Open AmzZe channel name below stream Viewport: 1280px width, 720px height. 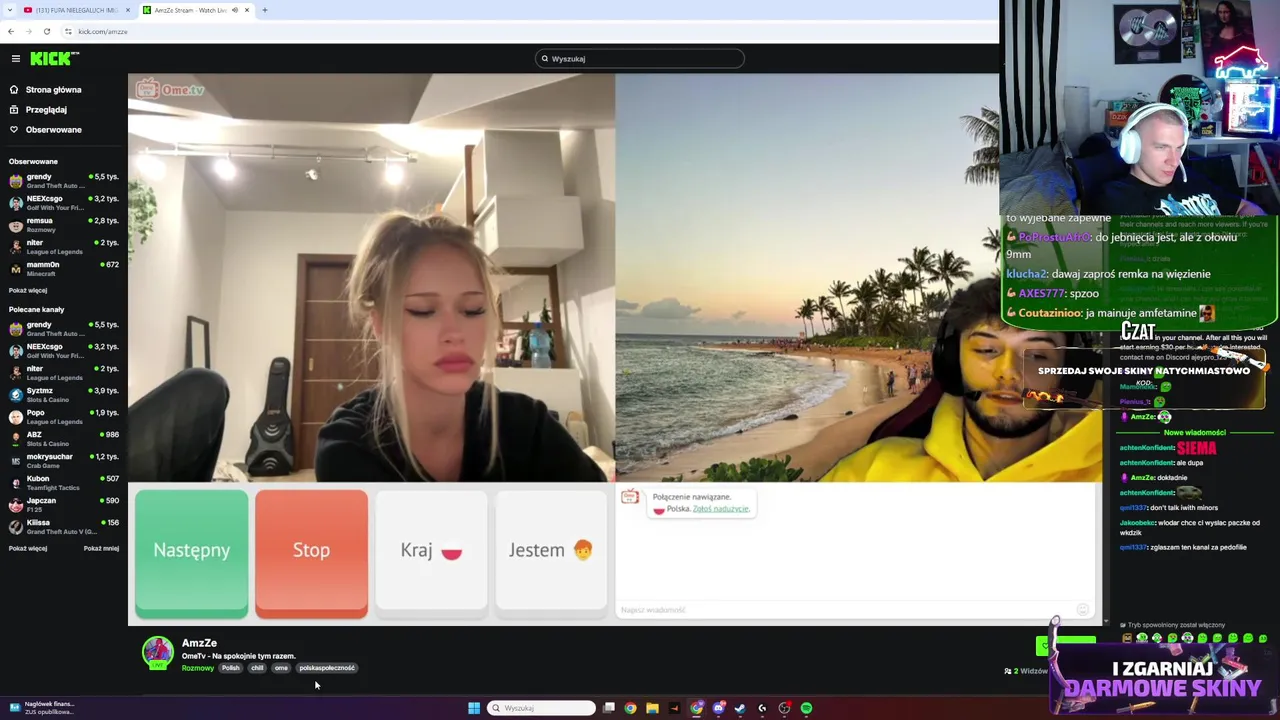tap(199, 643)
